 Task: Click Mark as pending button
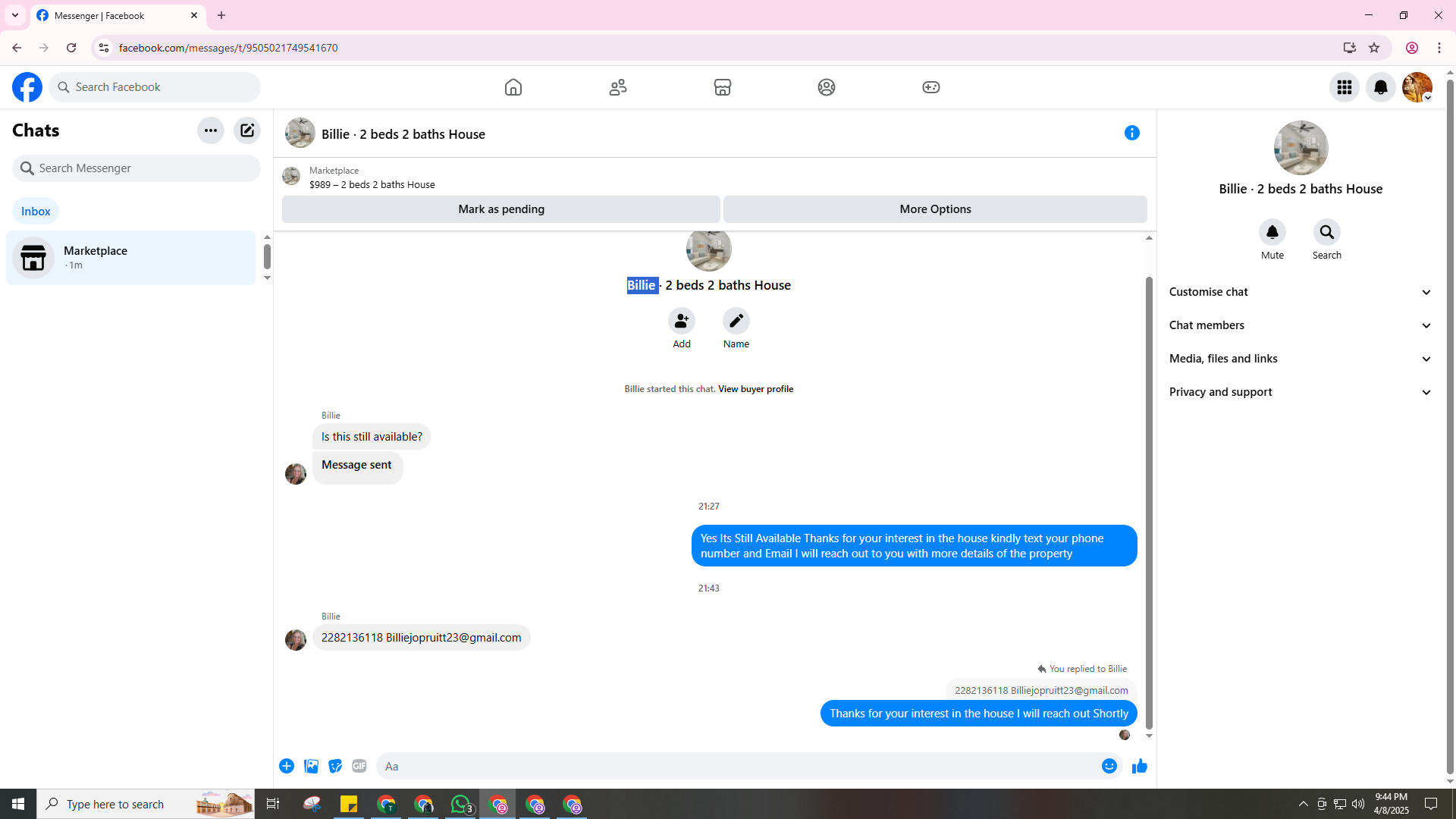[x=500, y=209]
